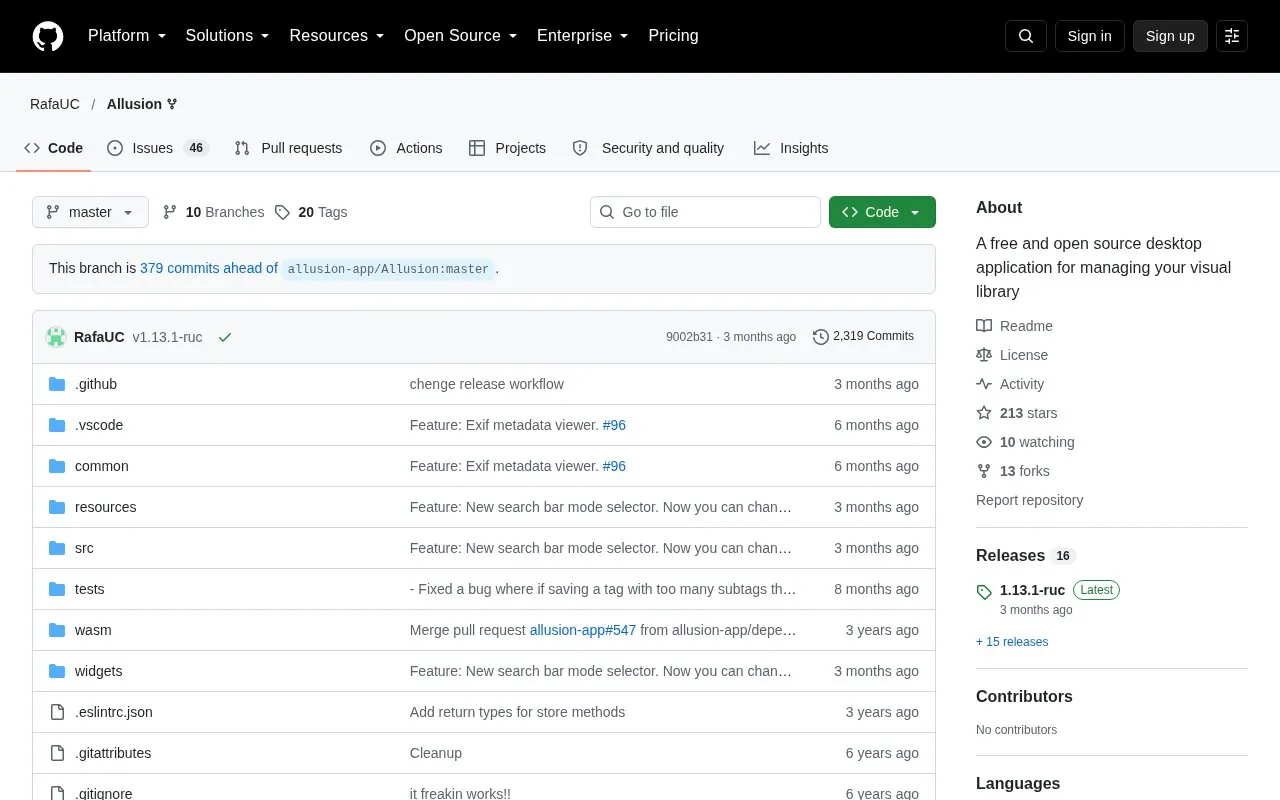
Task: Click the Sign in button
Action: [x=1089, y=36]
